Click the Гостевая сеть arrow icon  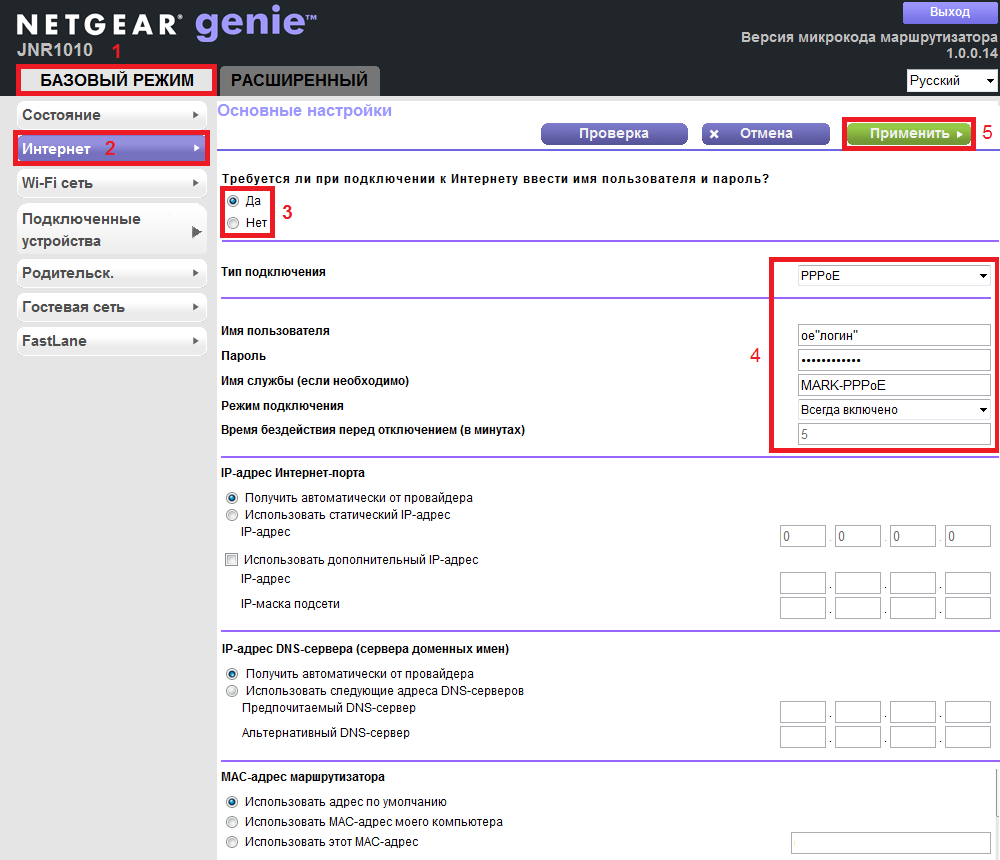click(x=196, y=307)
